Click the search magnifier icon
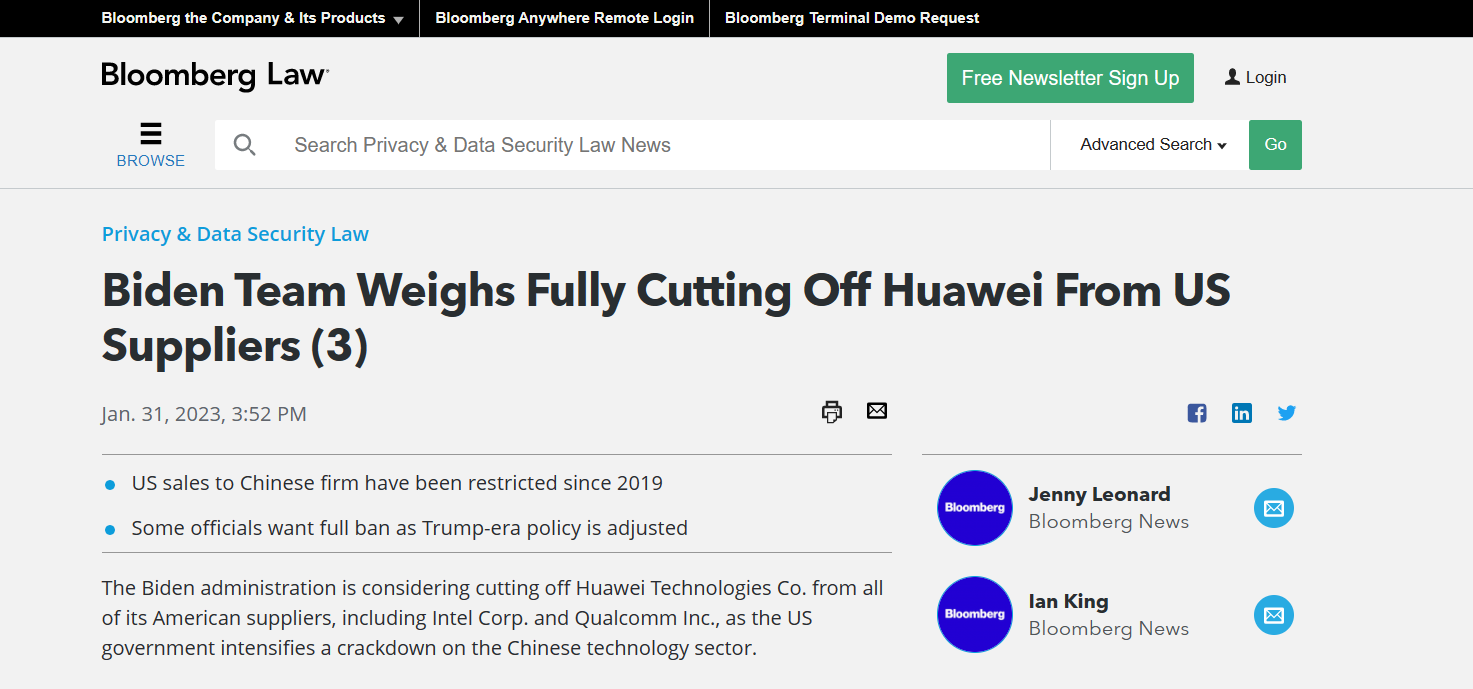Viewport: 1473px width, 689px height. tap(244, 145)
